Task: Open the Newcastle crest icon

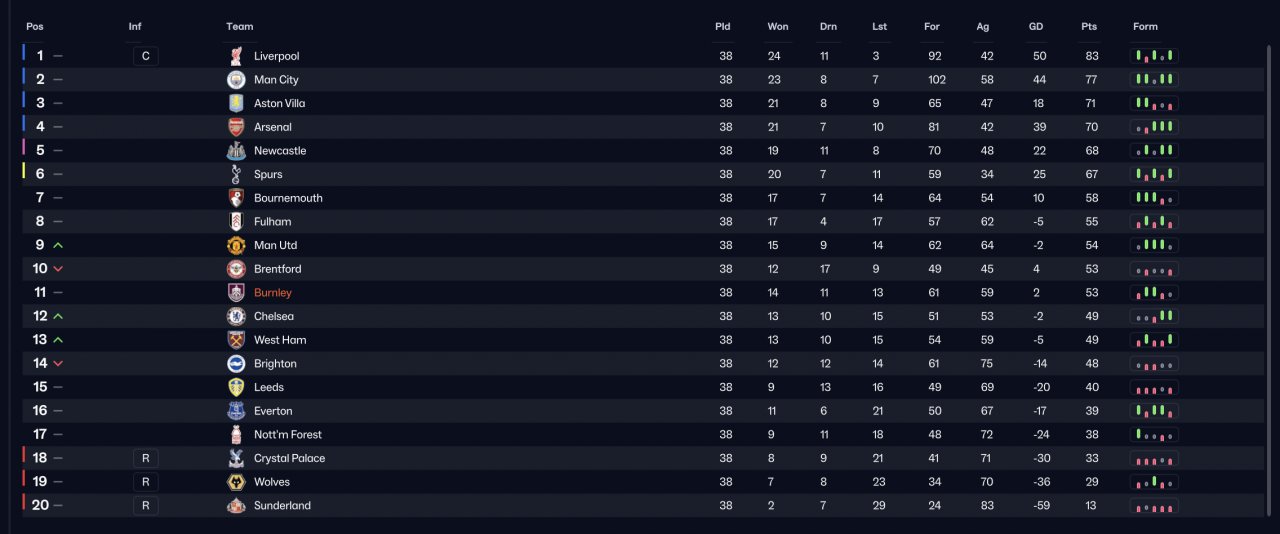Action: point(236,151)
